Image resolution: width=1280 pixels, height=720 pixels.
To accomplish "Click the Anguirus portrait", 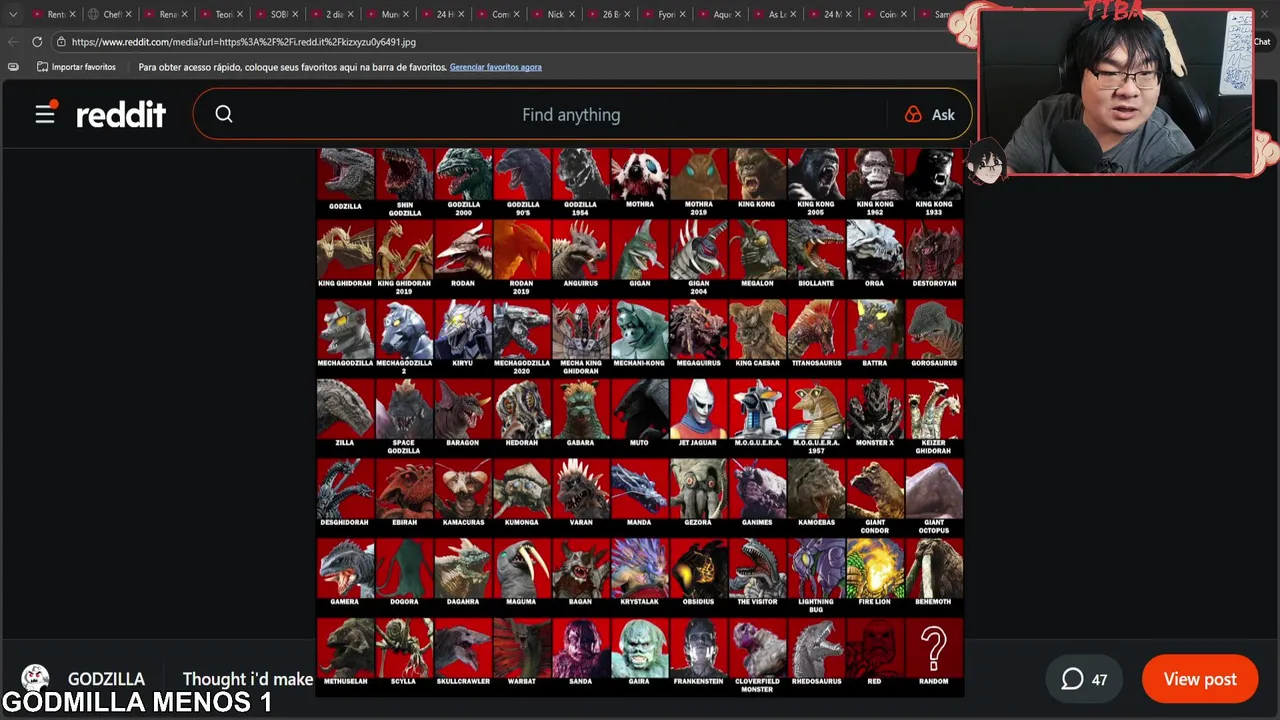I will click(581, 250).
